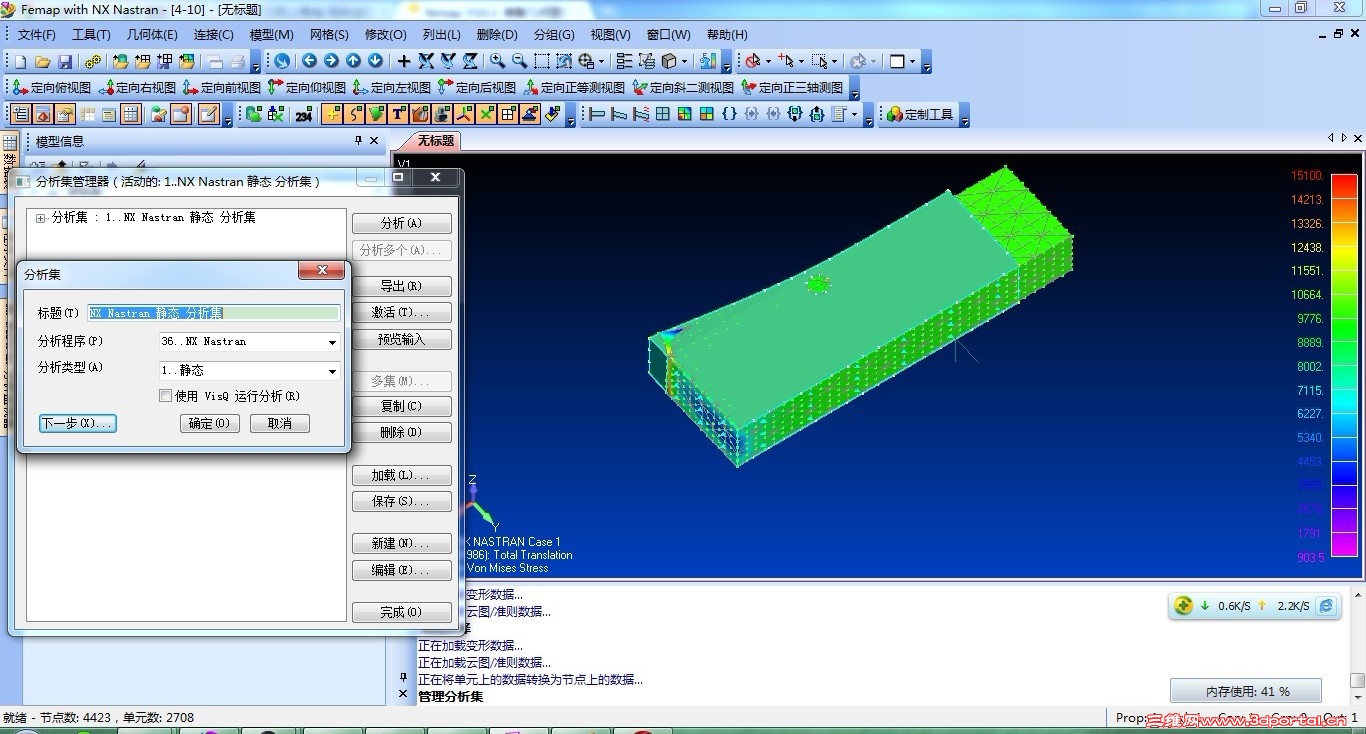Image resolution: width=1366 pixels, height=734 pixels.
Task: Click 取消 in 分析集 dialog
Action: 280,423
